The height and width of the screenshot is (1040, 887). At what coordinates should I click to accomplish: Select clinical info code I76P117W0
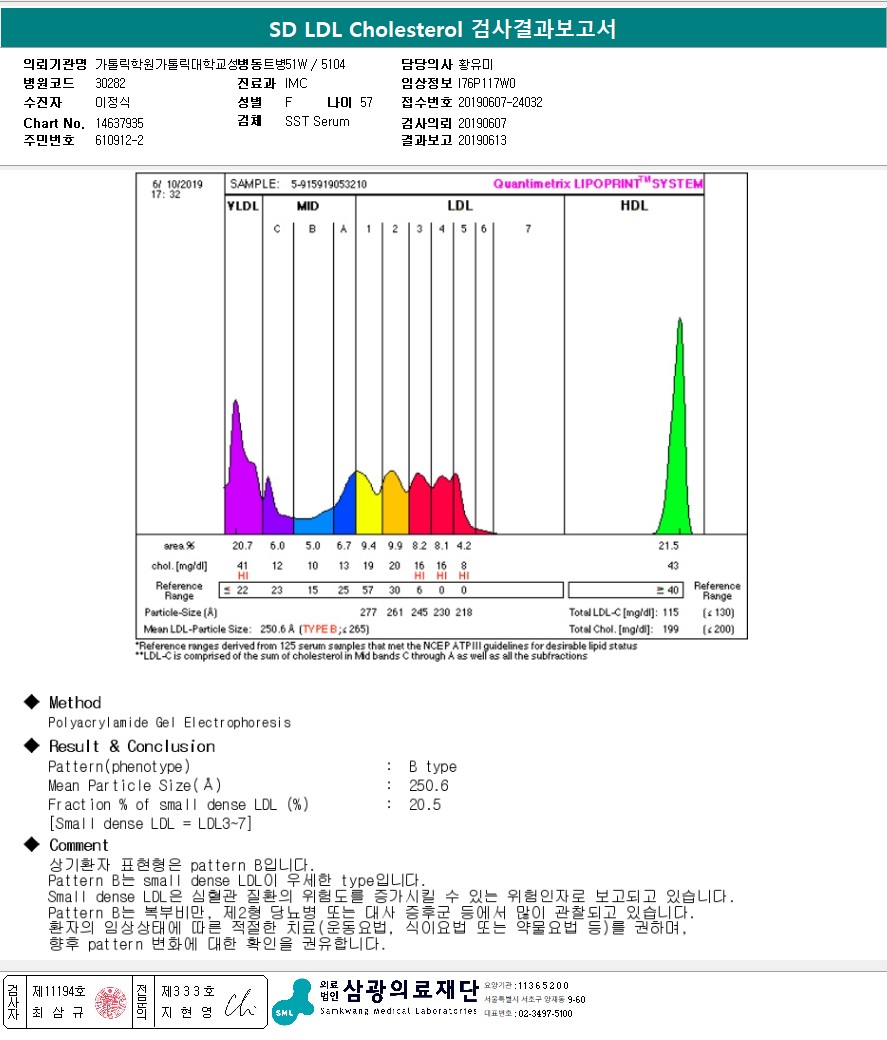486,84
